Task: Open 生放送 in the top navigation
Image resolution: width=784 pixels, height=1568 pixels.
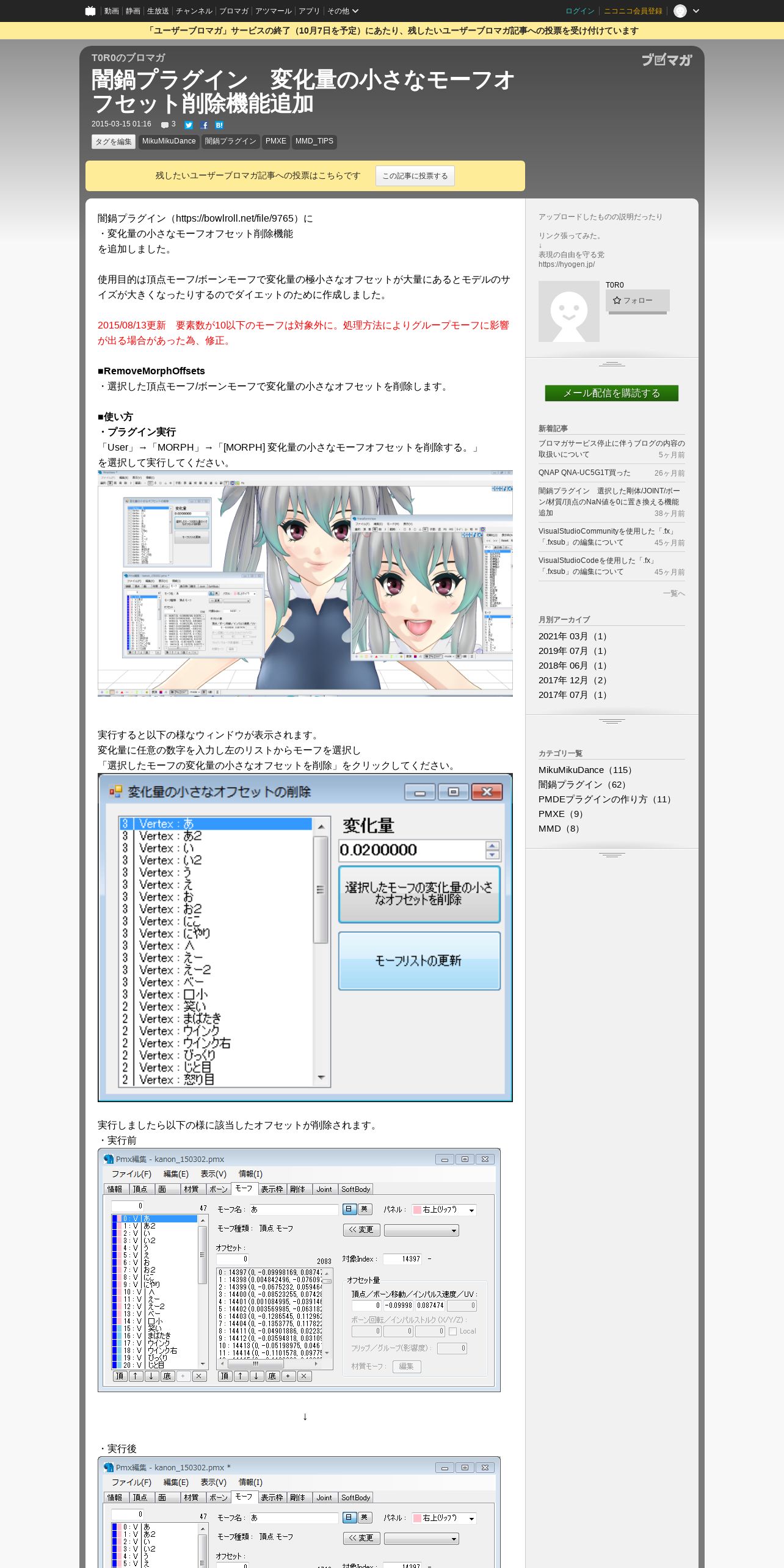Action: click(158, 11)
